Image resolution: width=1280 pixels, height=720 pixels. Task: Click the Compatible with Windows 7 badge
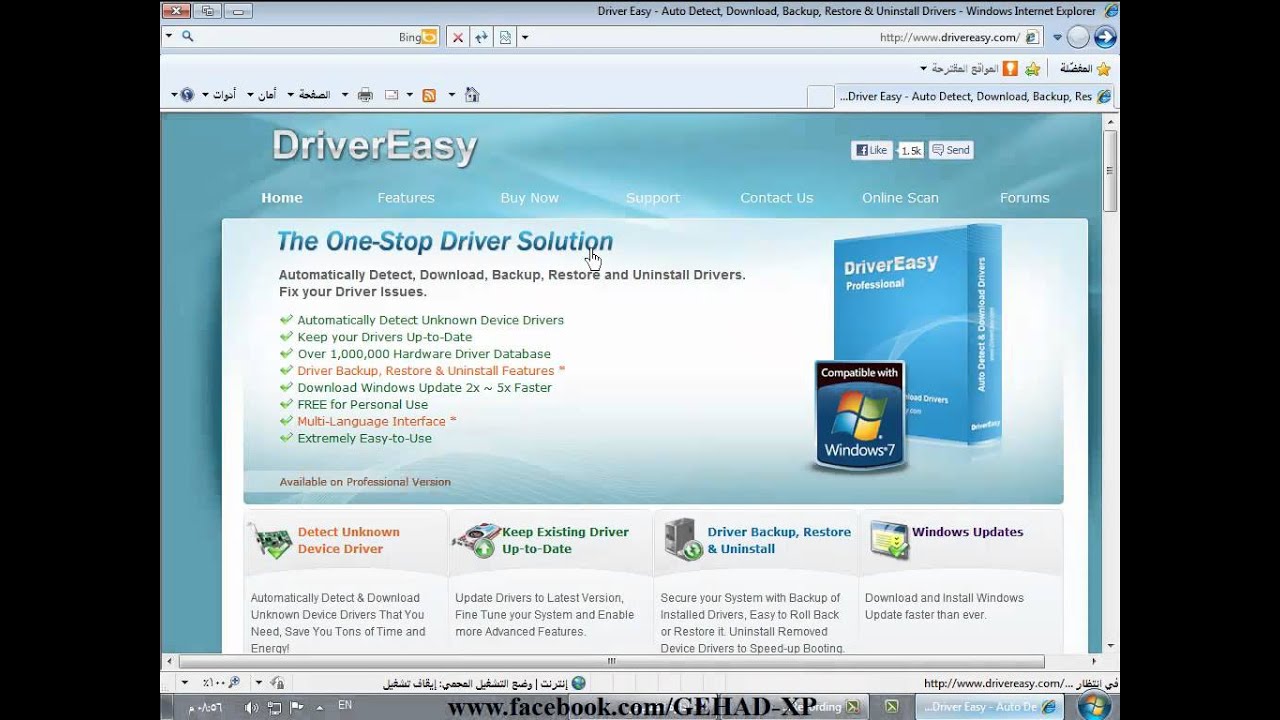coord(860,416)
